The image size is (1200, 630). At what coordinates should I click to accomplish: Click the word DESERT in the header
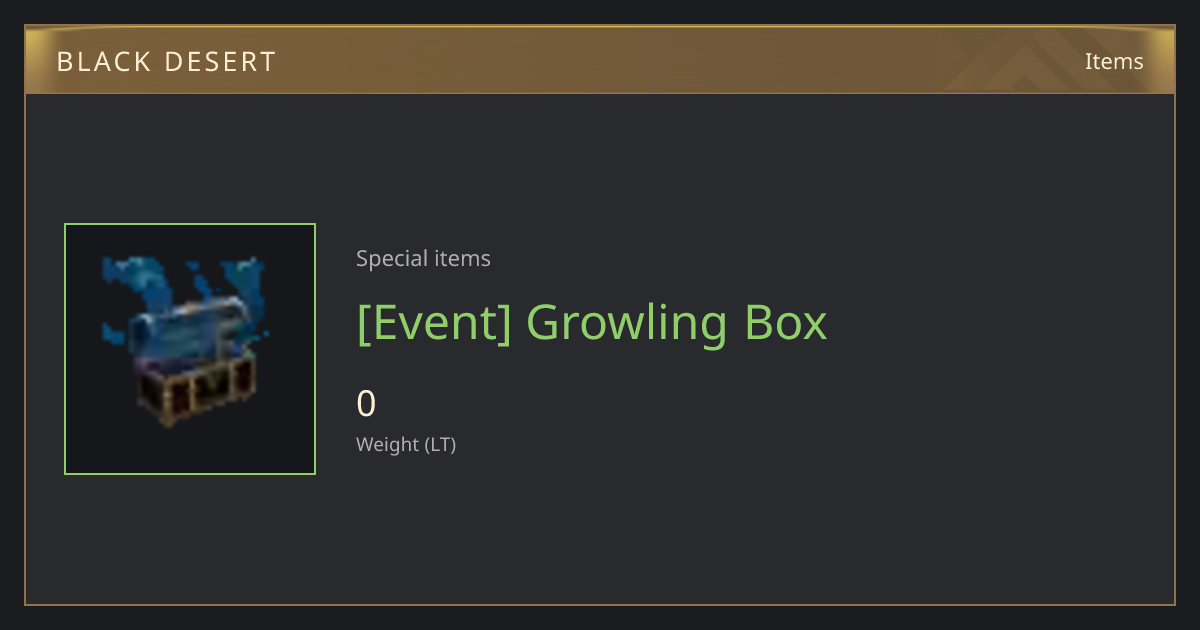218,62
